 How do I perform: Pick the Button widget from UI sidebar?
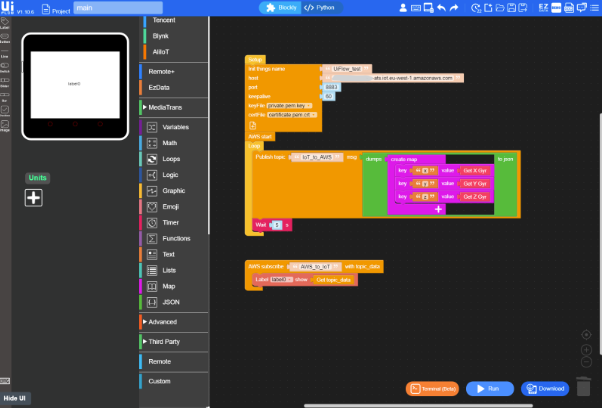point(5,38)
